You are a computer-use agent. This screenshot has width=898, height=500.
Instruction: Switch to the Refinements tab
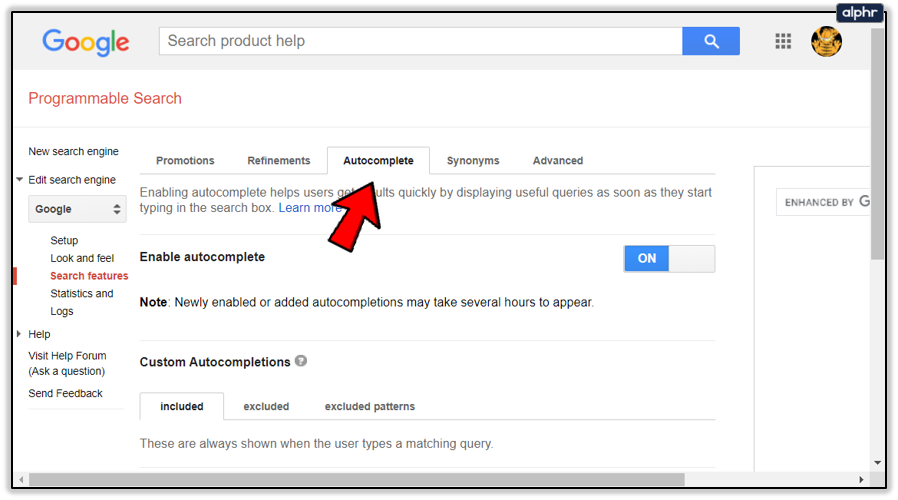(279, 160)
